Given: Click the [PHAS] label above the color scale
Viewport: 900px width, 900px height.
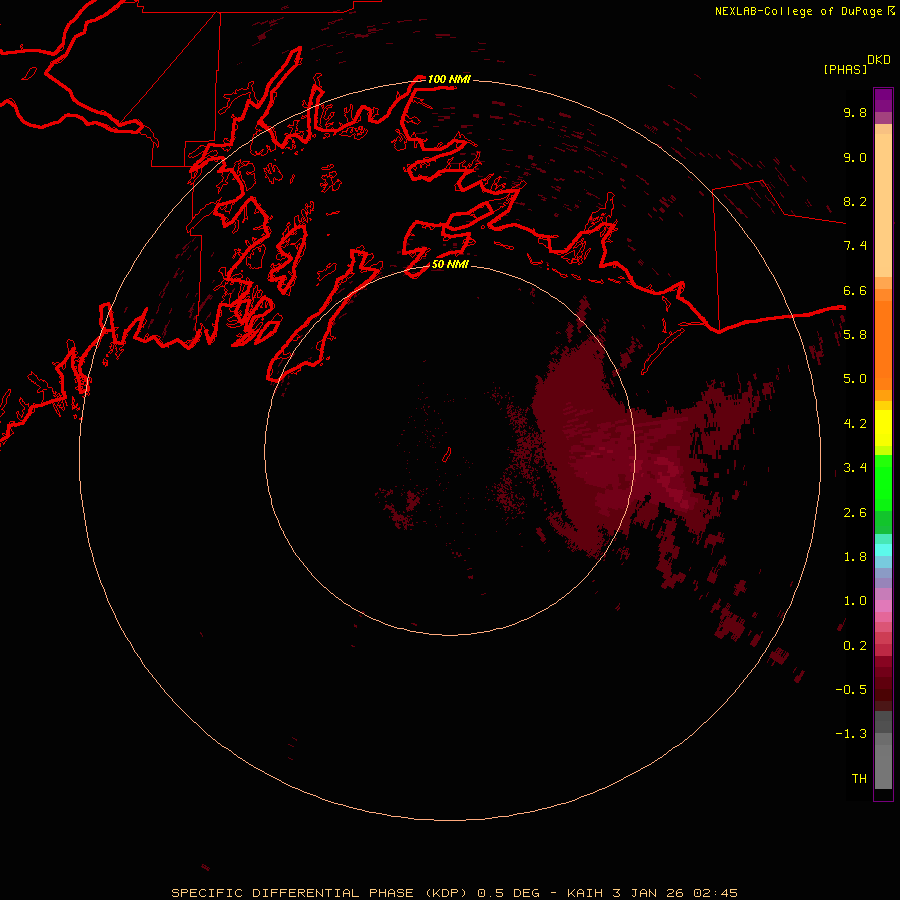Looking at the screenshot, I should [845, 69].
